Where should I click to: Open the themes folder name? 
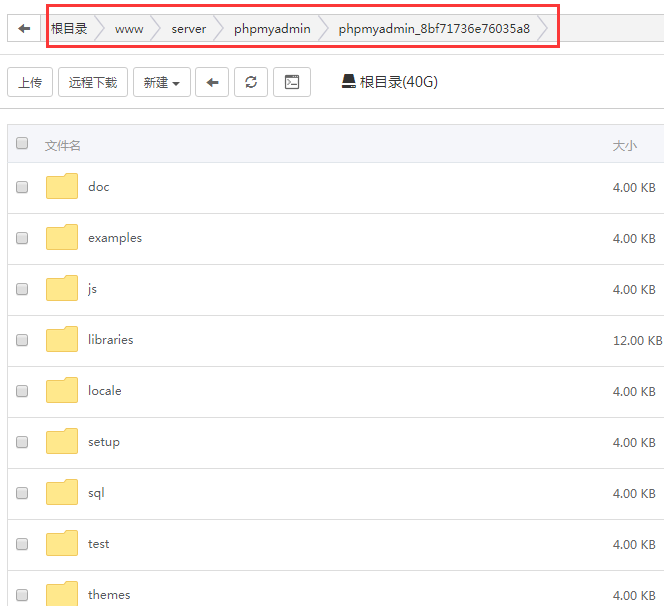pos(109,595)
